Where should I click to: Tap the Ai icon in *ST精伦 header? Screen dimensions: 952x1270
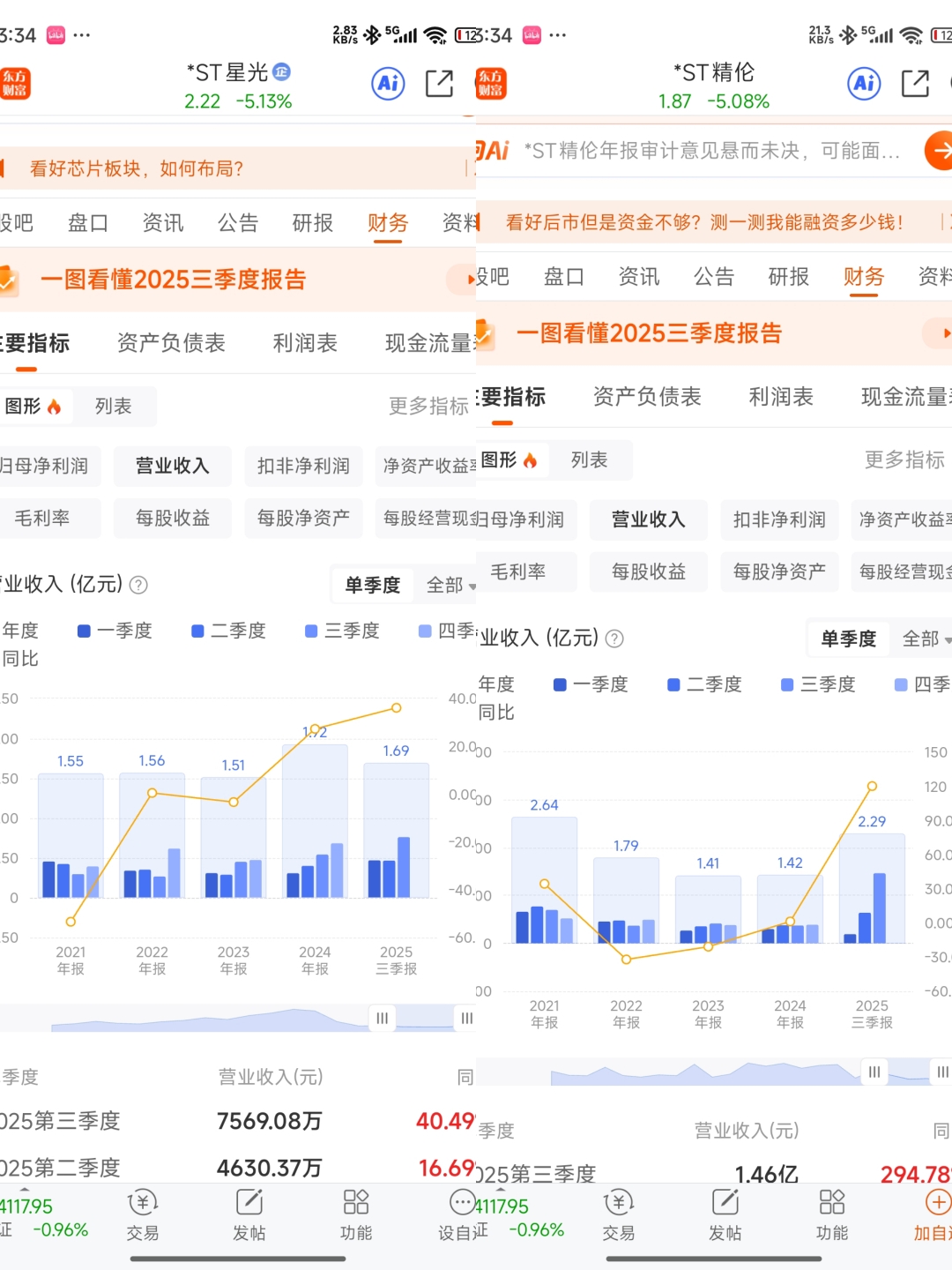(864, 84)
